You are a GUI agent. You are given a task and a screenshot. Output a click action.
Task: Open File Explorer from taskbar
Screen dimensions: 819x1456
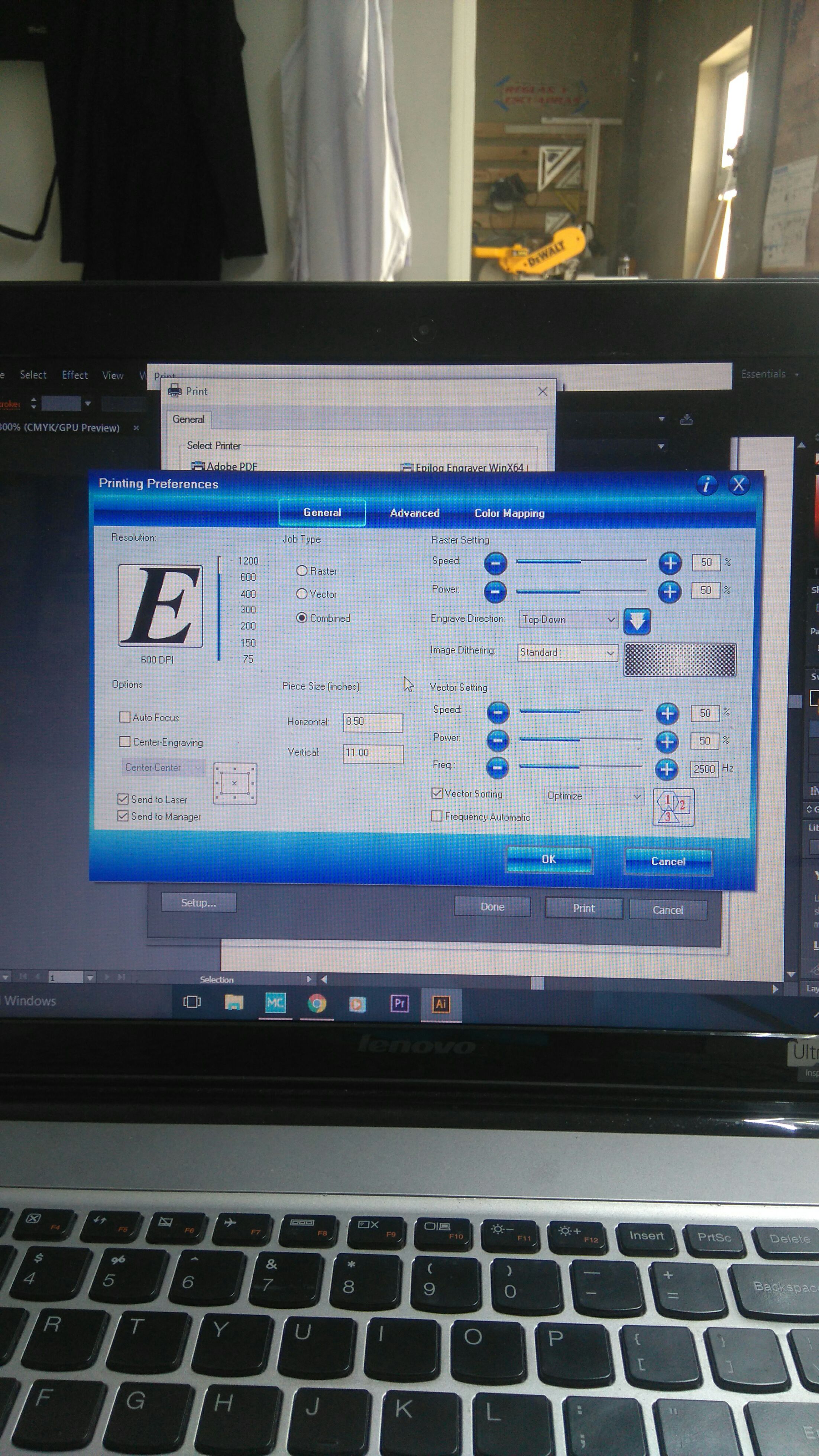[234, 1003]
